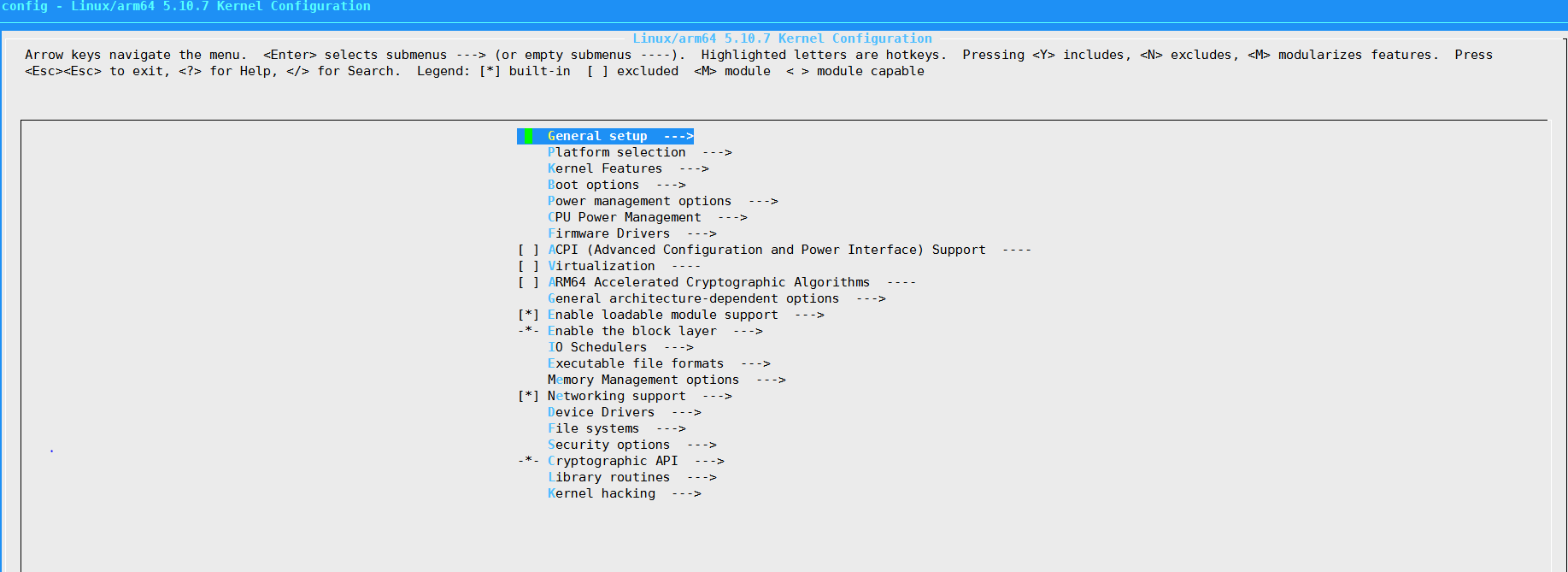
Task: Open Boot options submenu
Action: (x=592, y=184)
